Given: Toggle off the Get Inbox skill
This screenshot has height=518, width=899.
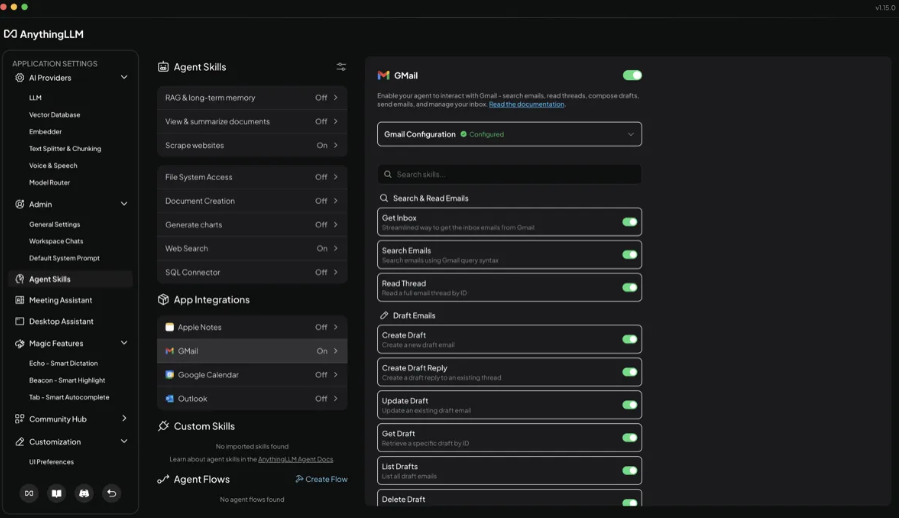Looking at the screenshot, I should pyautogui.click(x=630, y=222).
